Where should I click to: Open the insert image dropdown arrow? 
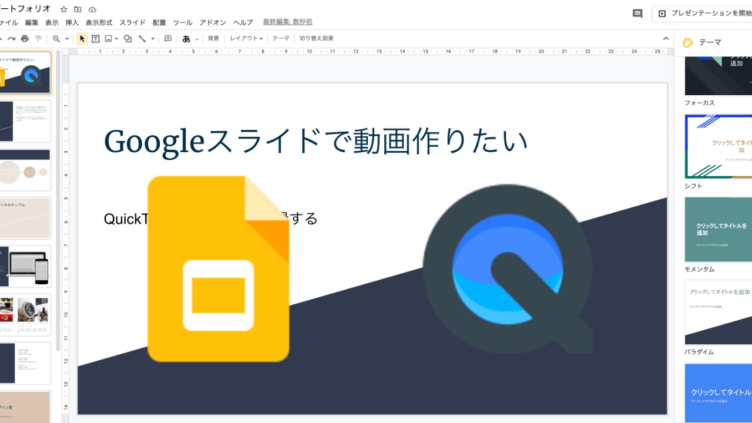click(117, 39)
